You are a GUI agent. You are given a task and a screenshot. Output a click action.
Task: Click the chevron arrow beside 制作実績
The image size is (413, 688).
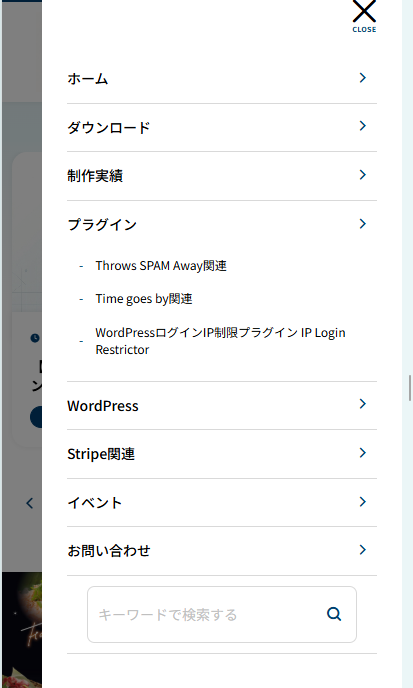(363, 175)
